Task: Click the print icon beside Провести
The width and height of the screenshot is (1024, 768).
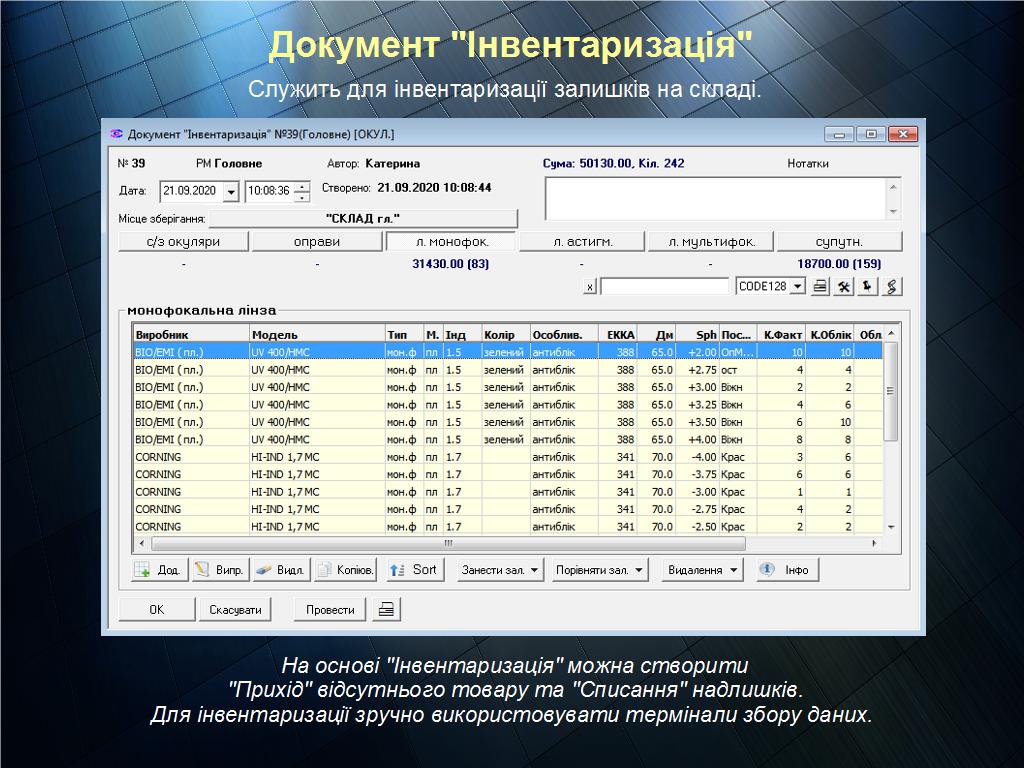Action: tap(386, 610)
